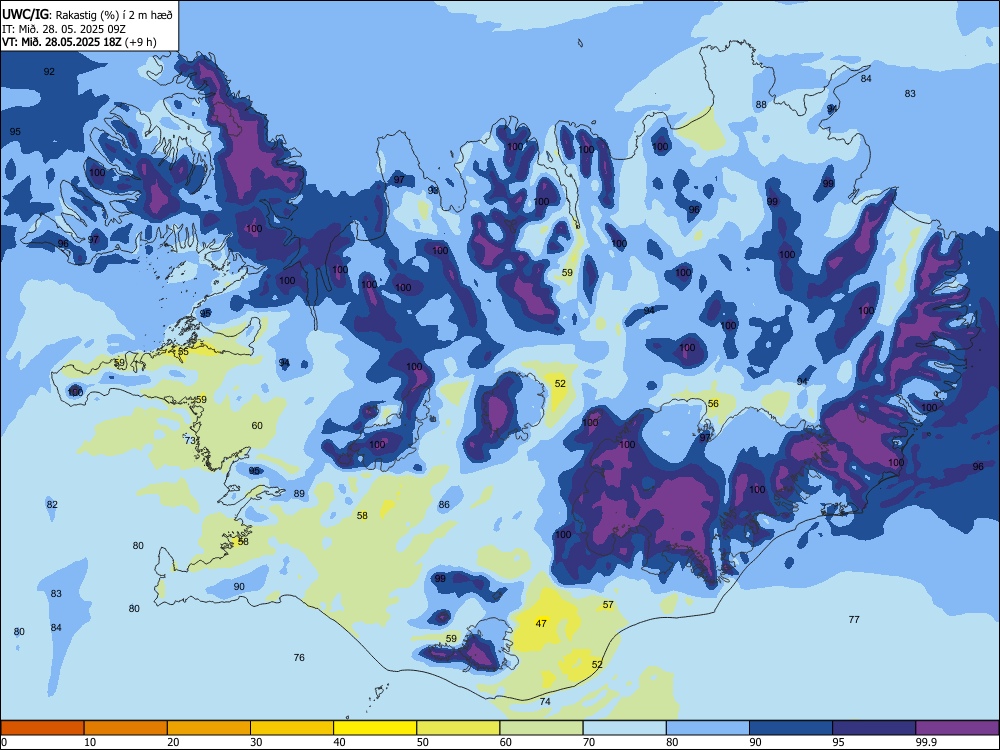Screen dimensions: 1000x750
Task: Choose the purple above-99.9 legend swatch
Action: tap(957, 728)
